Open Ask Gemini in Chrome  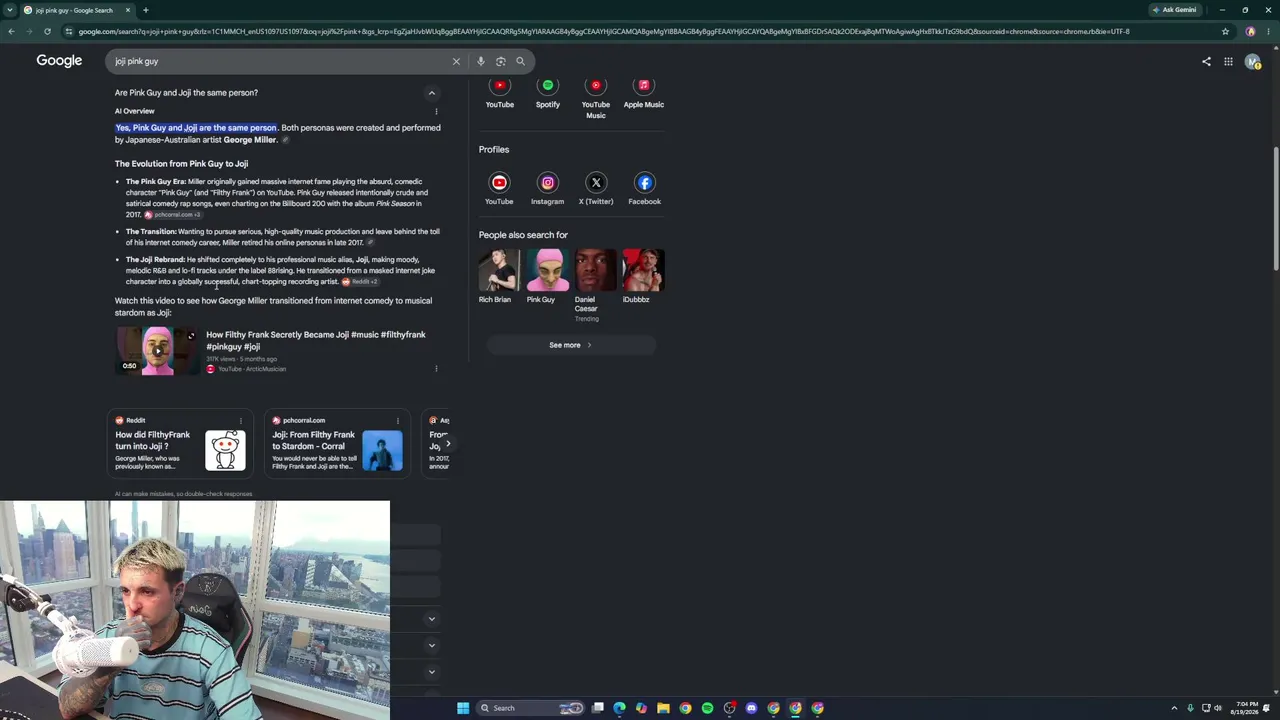(1174, 10)
